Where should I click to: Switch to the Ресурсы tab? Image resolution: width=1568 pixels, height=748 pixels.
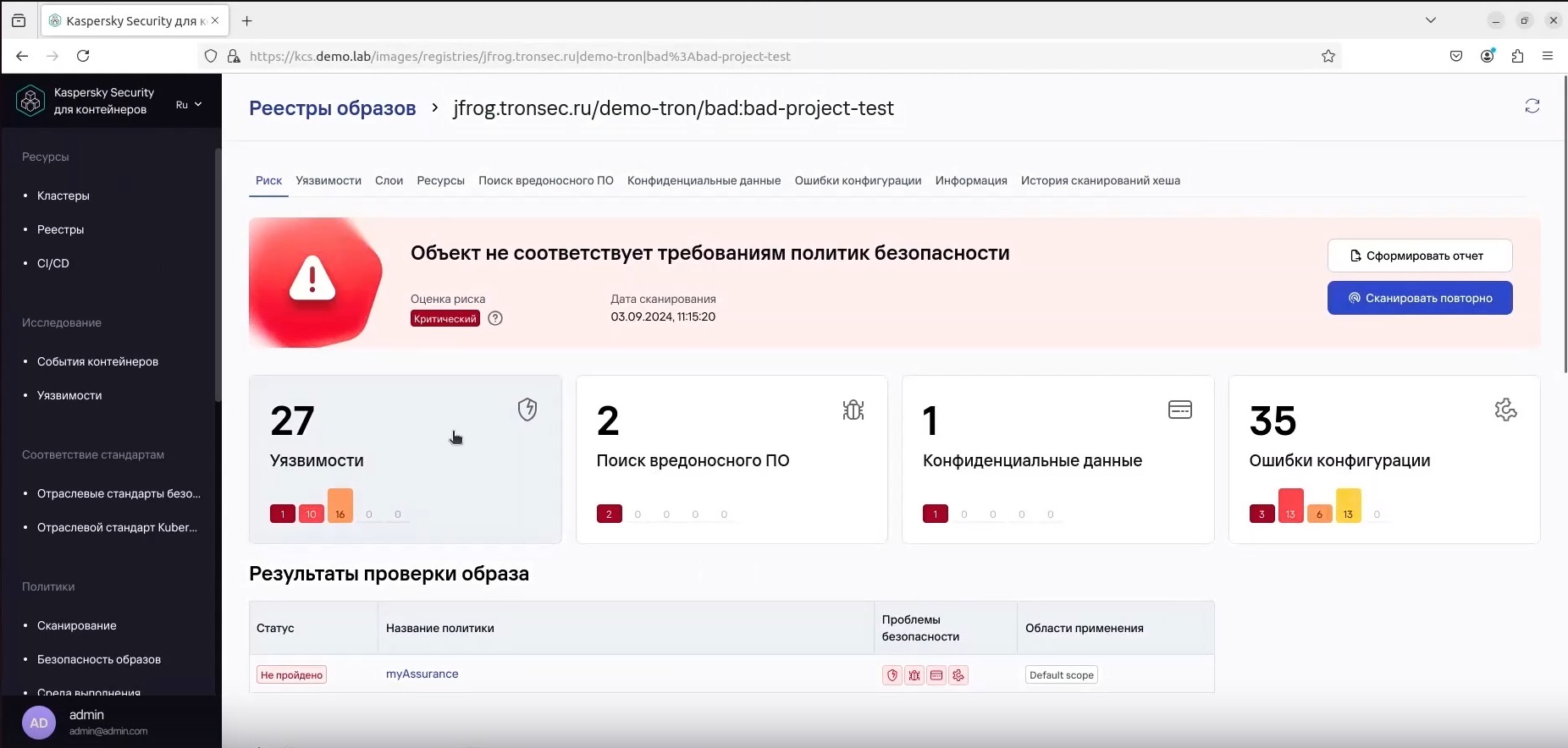click(x=440, y=180)
